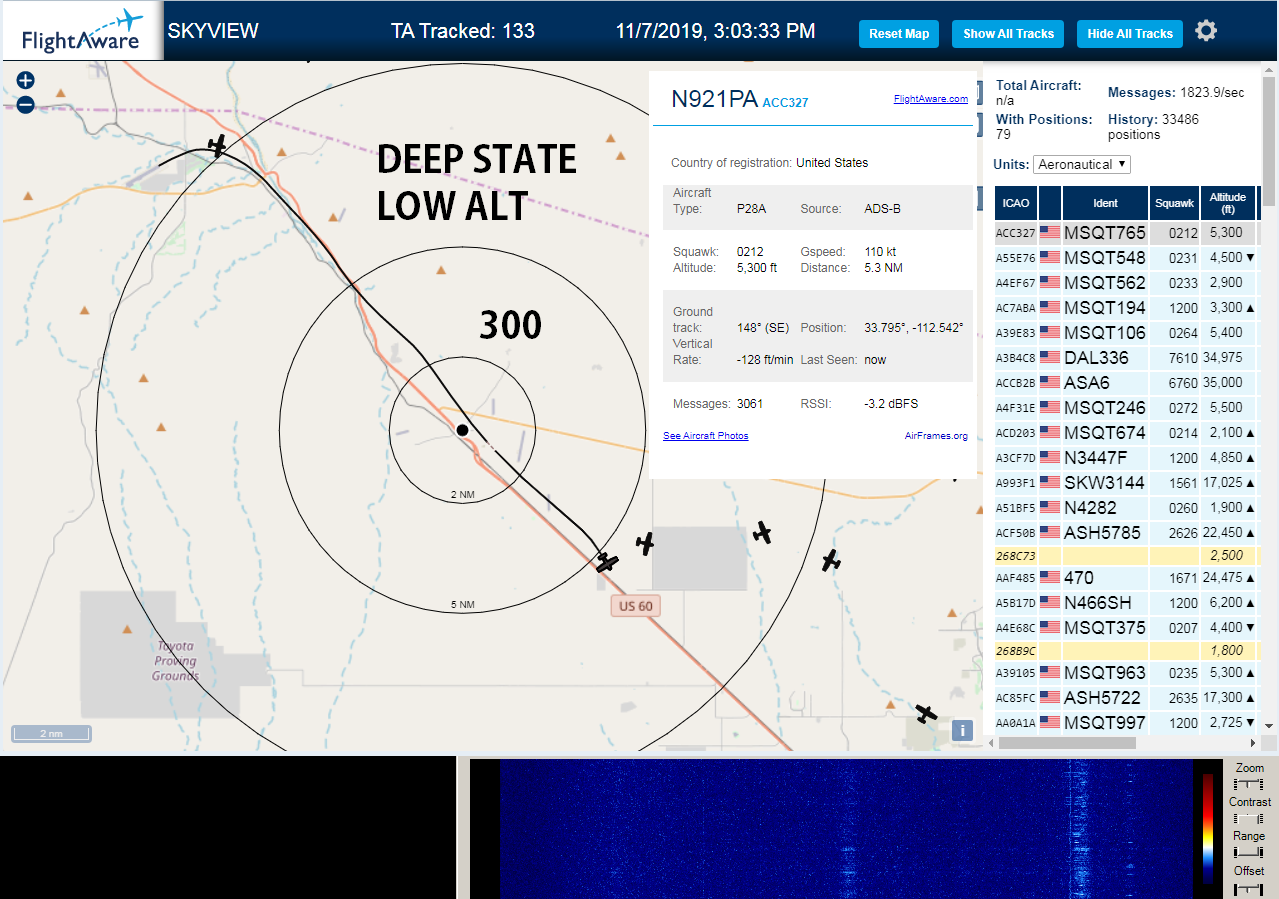The width and height of the screenshot is (1279, 899).
Task: Click the US flag in the MSQT765 row
Action: [x=1050, y=233]
